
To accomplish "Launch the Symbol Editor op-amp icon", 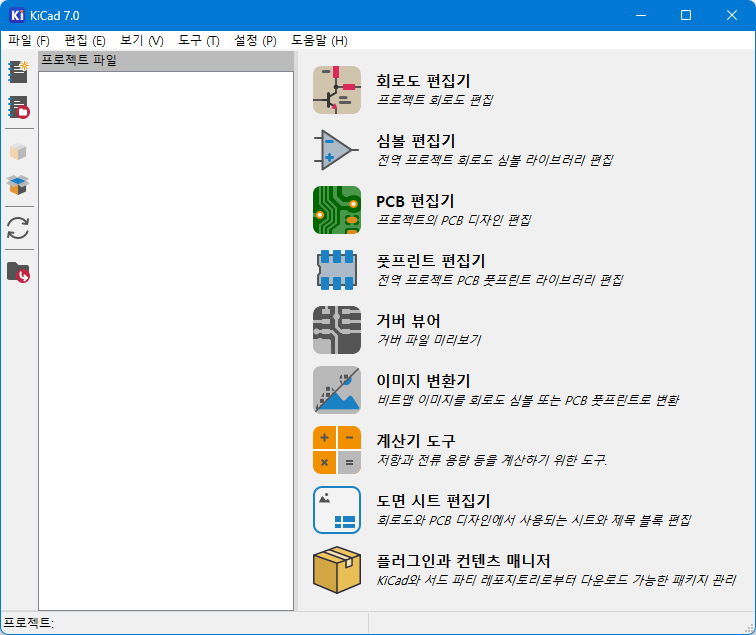I will pyautogui.click(x=337, y=150).
